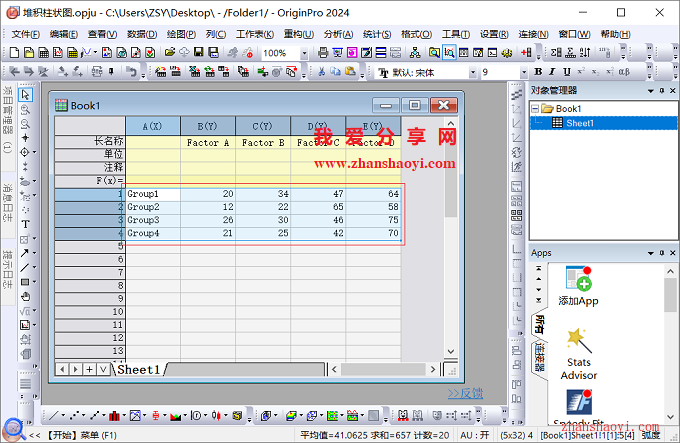Screen dimensions: 680x443
Task: Click the A(X) column header
Action: tap(153, 126)
